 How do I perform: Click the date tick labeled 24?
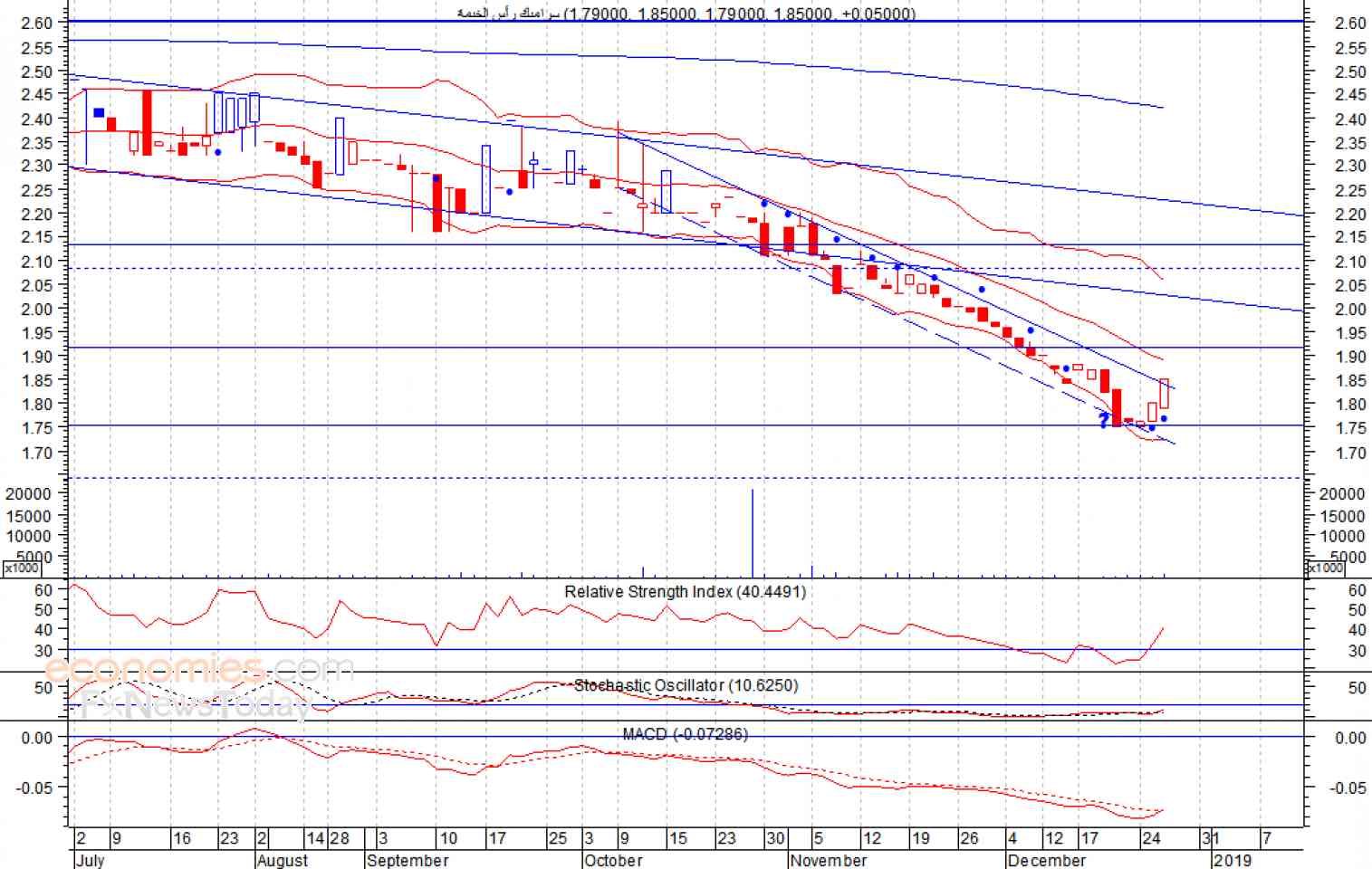(1151, 838)
